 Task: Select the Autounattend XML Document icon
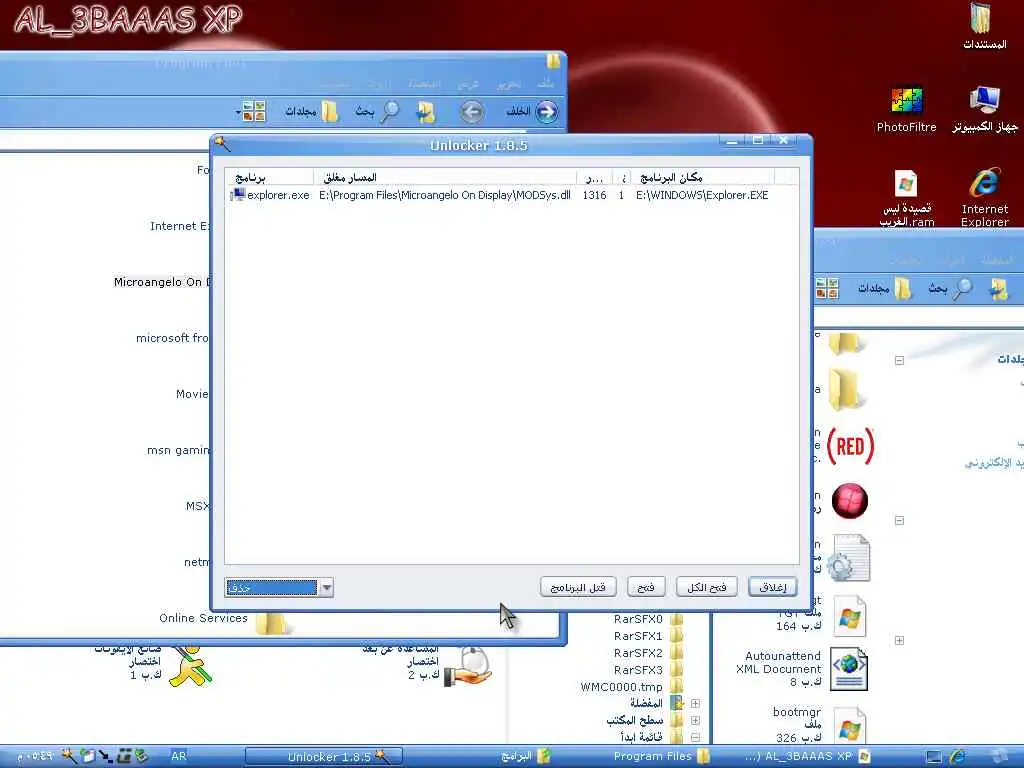(848, 669)
